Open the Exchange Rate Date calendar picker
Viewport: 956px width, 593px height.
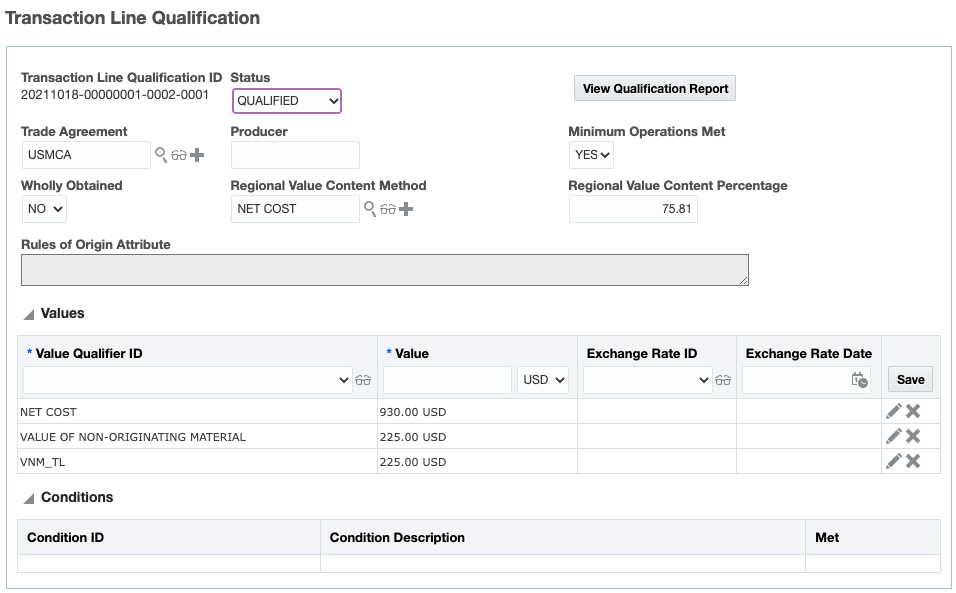tap(859, 380)
